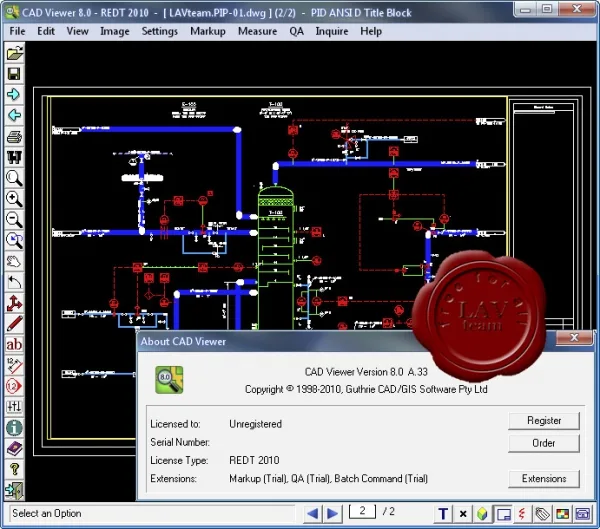Select the 'ab' text markup tool
The image size is (600, 529).
click(15, 345)
